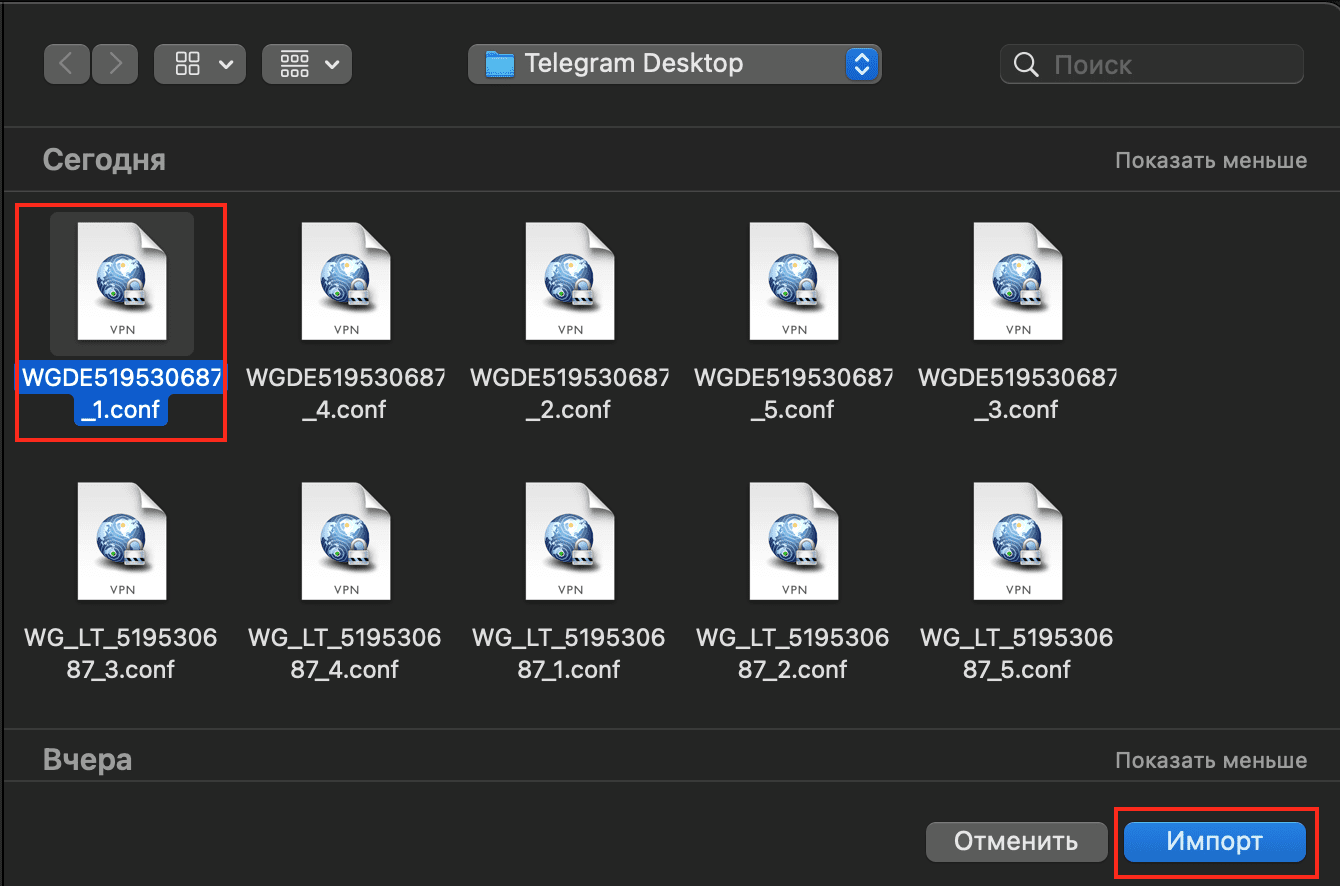The width and height of the screenshot is (1340, 886).
Task: Go forward with the right arrow button
Action: [x=115, y=65]
